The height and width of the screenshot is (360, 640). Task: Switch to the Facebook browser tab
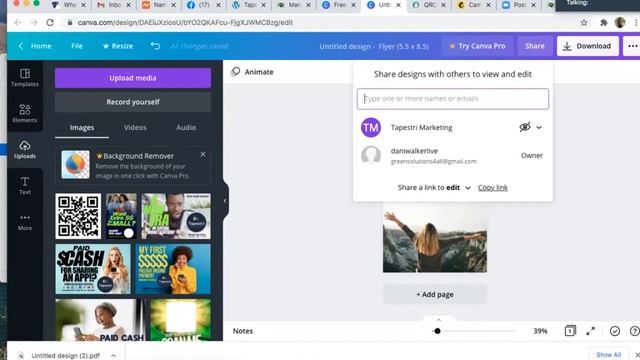pos(203,5)
